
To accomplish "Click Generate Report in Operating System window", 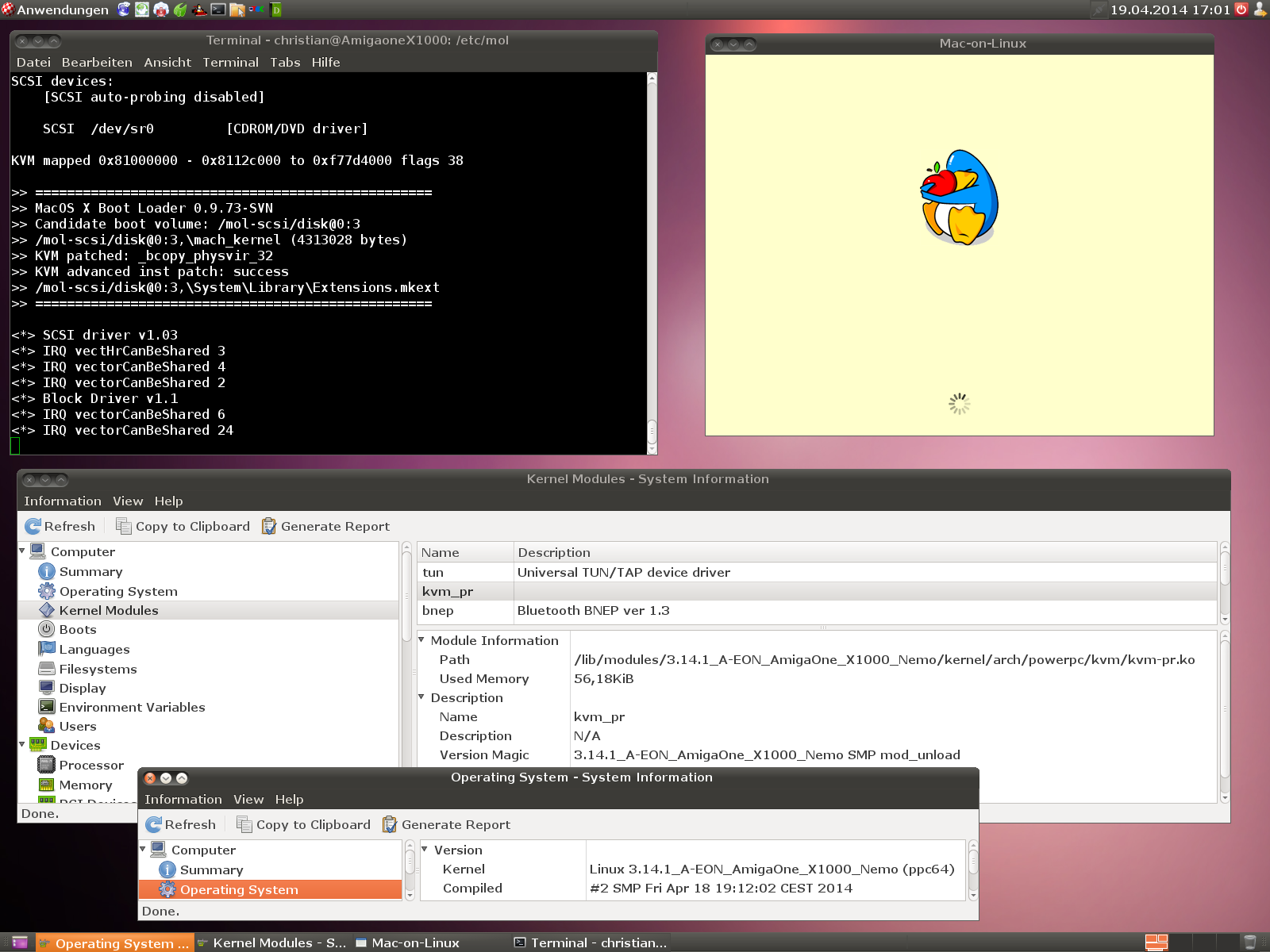I will 445,824.
